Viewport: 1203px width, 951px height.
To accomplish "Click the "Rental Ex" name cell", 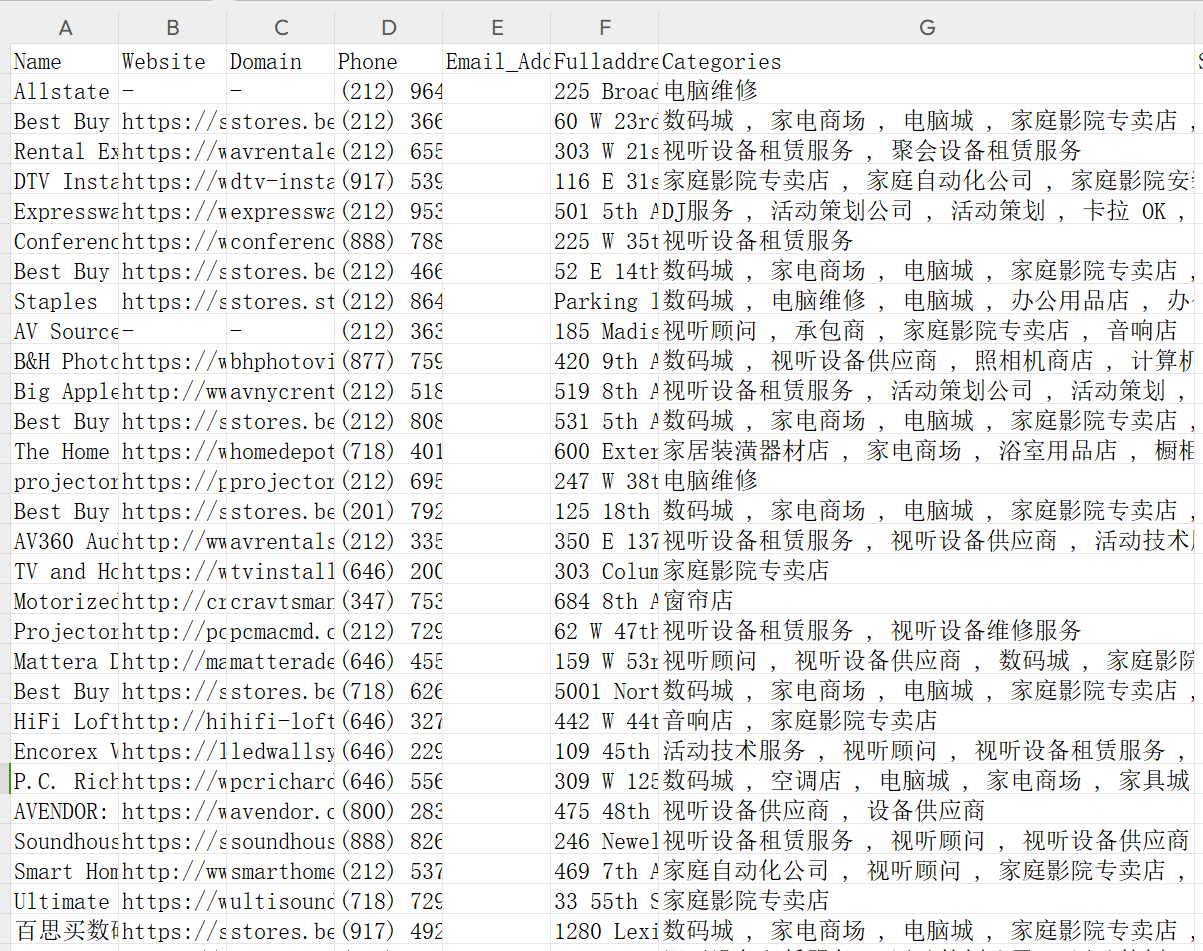I will [65, 151].
